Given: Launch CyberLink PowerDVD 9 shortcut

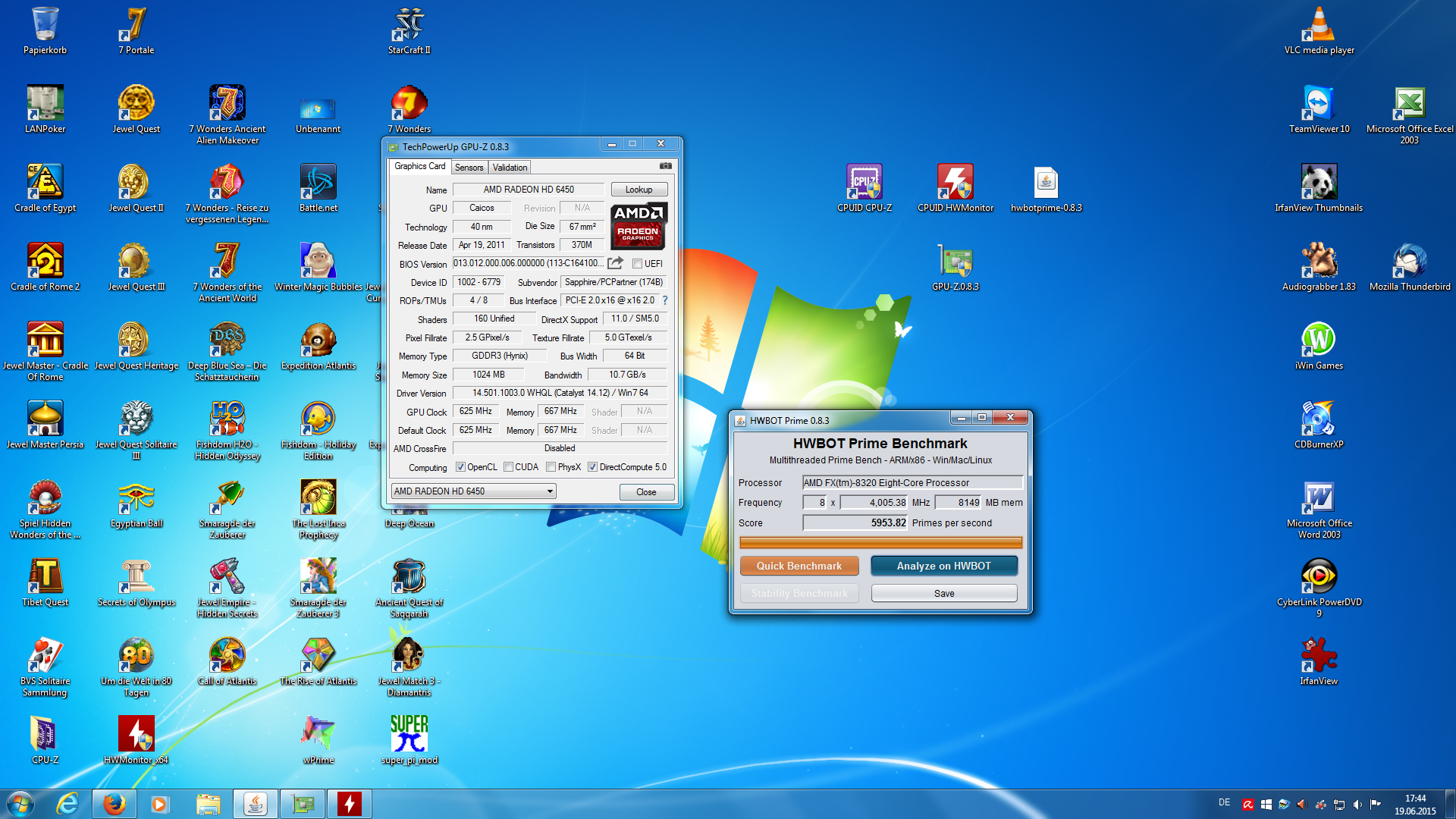Looking at the screenshot, I should 1319,587.
